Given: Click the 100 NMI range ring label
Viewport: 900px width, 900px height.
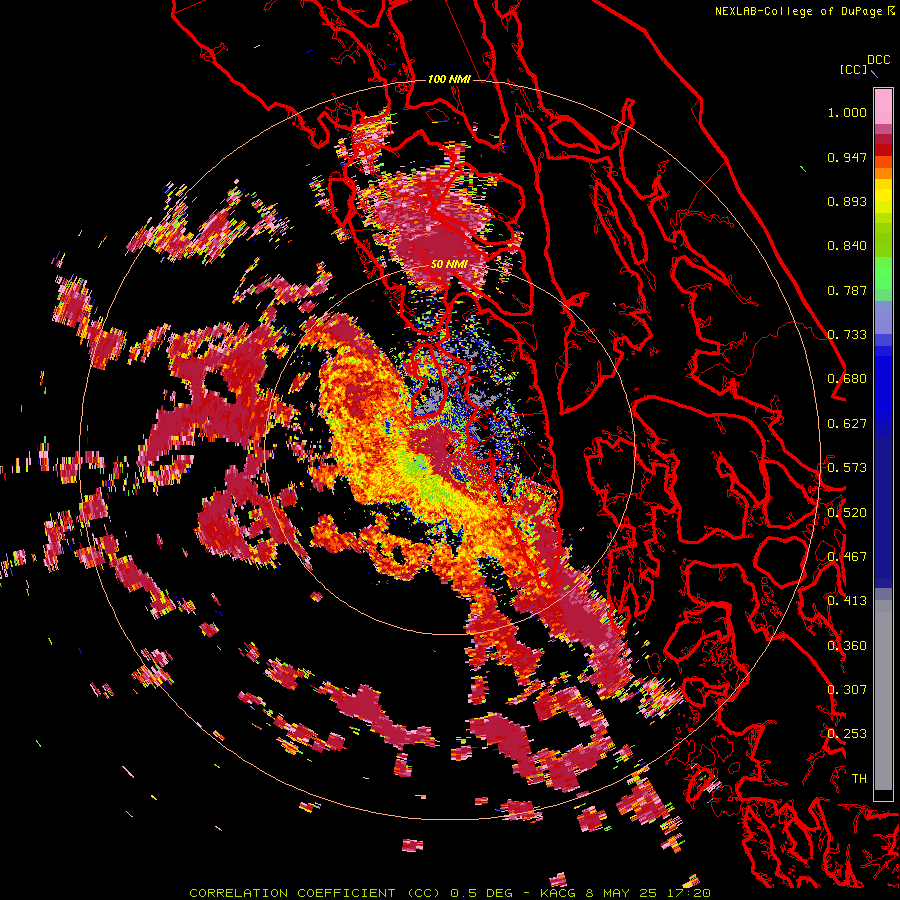Looking at the screenshot, I should pos(449,79).
